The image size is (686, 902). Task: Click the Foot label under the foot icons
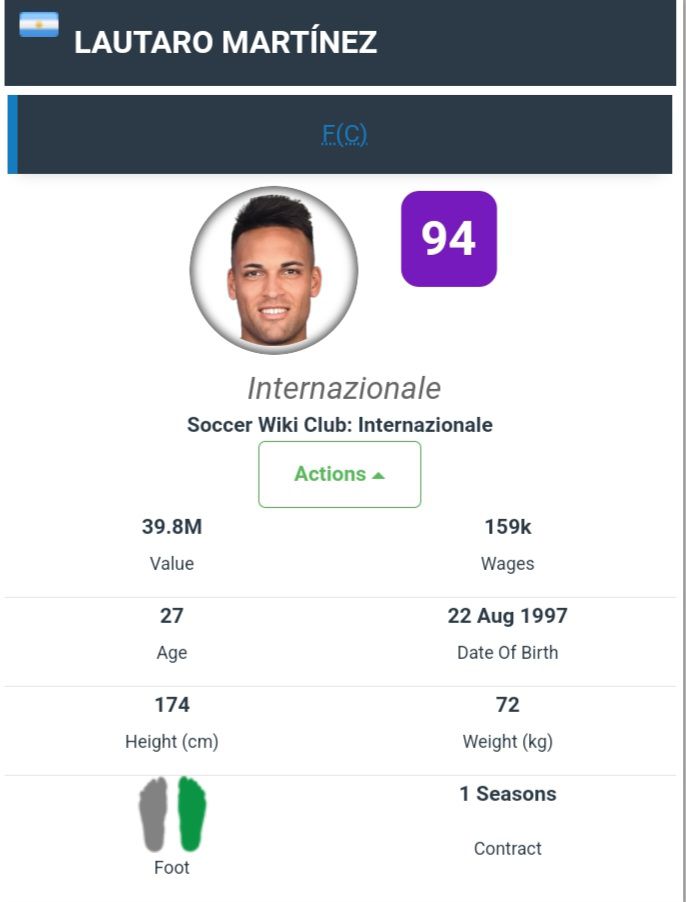pos(171,868)
